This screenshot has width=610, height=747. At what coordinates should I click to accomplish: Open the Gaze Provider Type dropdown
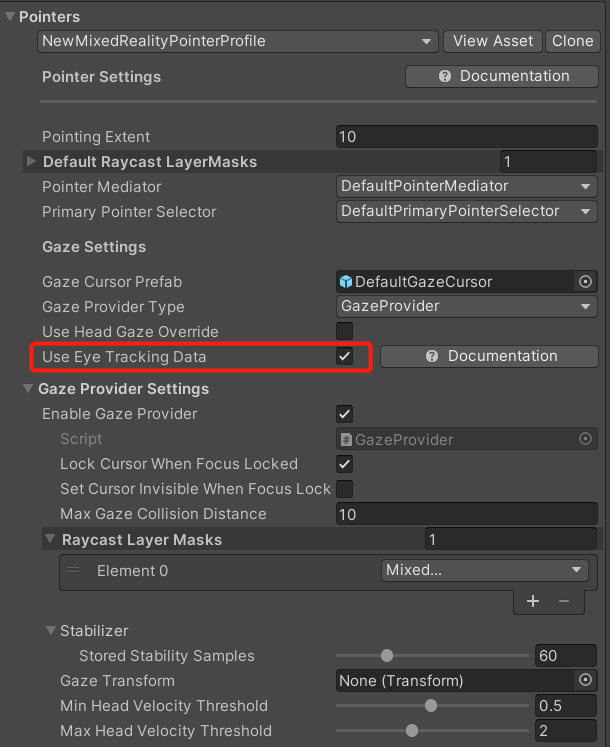coord(466,307)
